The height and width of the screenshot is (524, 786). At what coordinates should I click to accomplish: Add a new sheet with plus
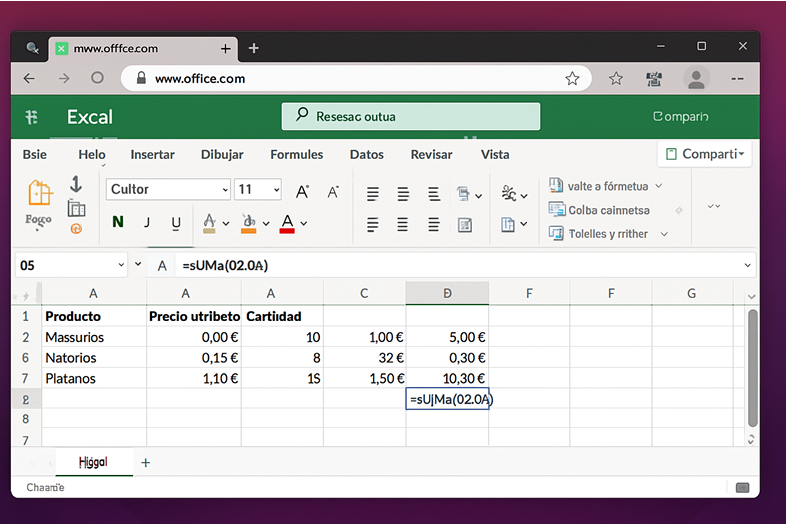[145, 462]
